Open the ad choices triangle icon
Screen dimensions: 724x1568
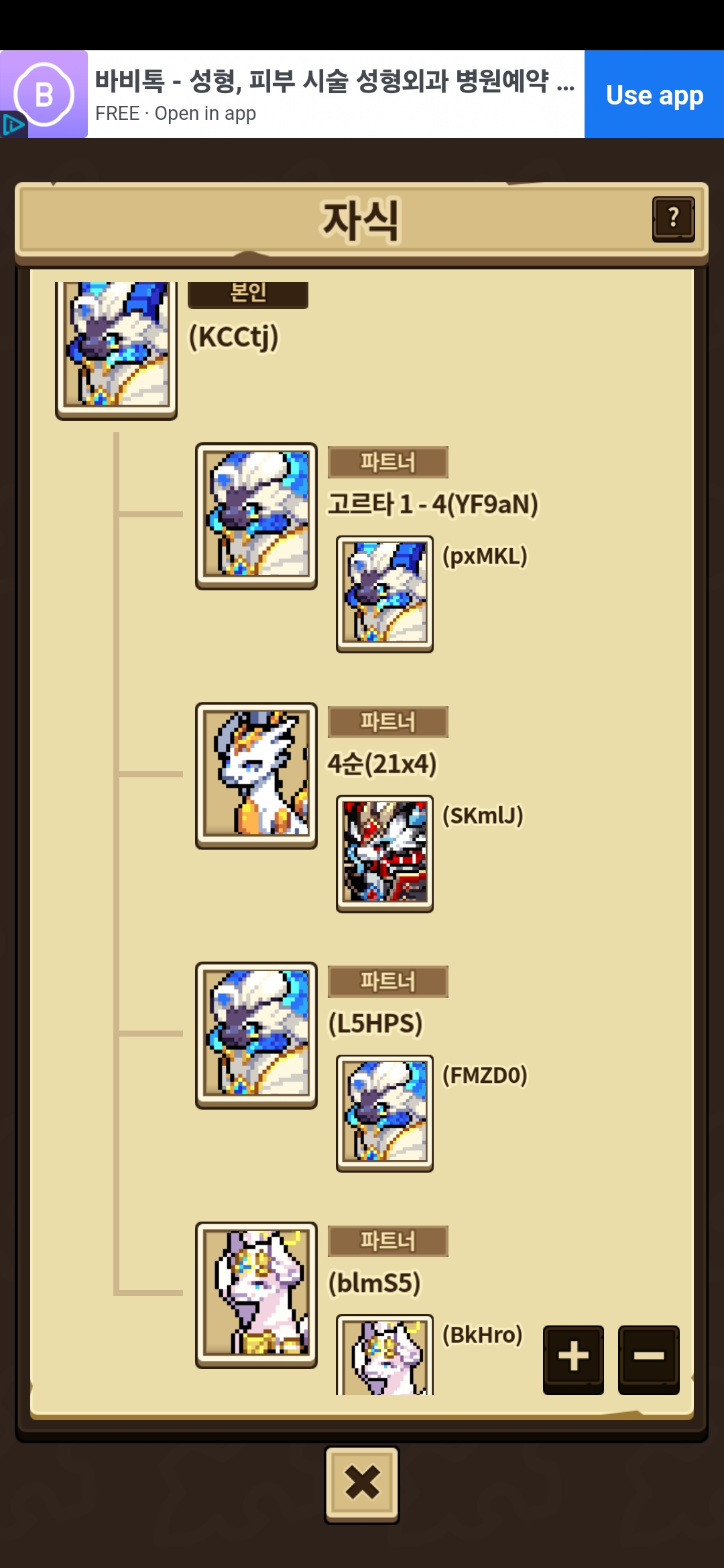click(x=13, y=125)
